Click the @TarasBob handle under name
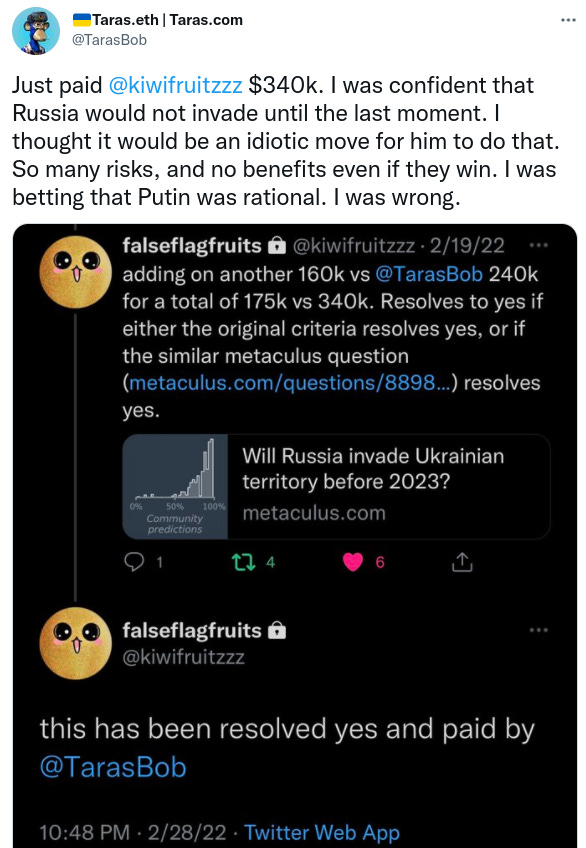This screenshot has width=586, height=848. coord(109,40)
